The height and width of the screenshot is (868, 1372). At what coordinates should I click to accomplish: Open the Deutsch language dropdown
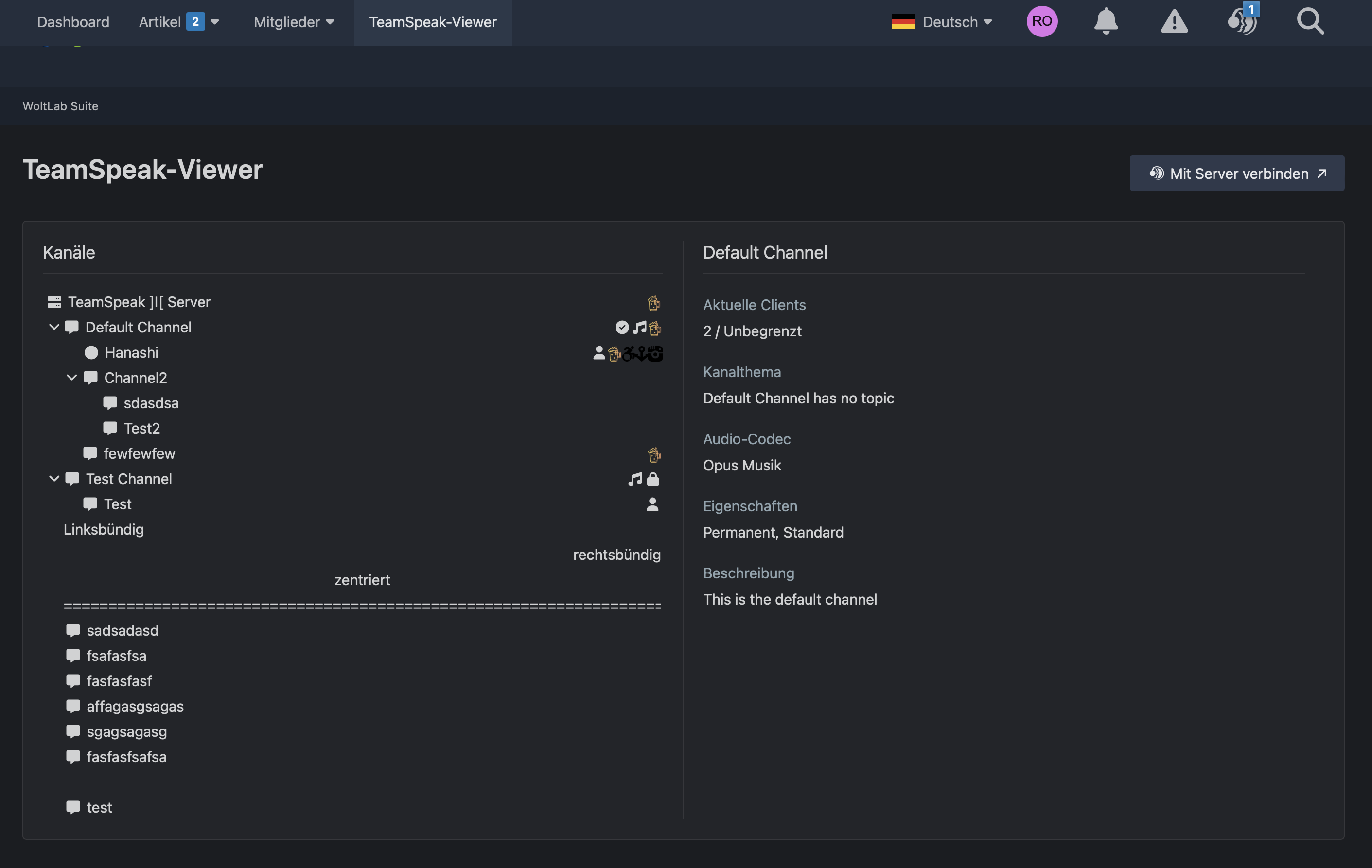942,22
